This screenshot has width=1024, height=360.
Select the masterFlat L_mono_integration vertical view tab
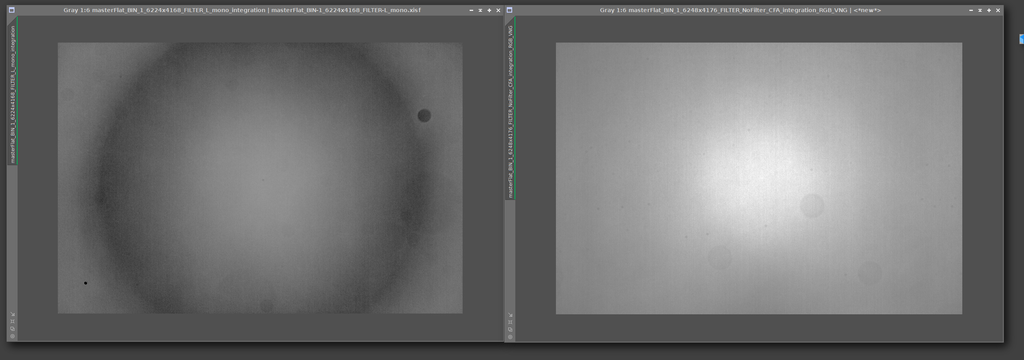(12, 95)
